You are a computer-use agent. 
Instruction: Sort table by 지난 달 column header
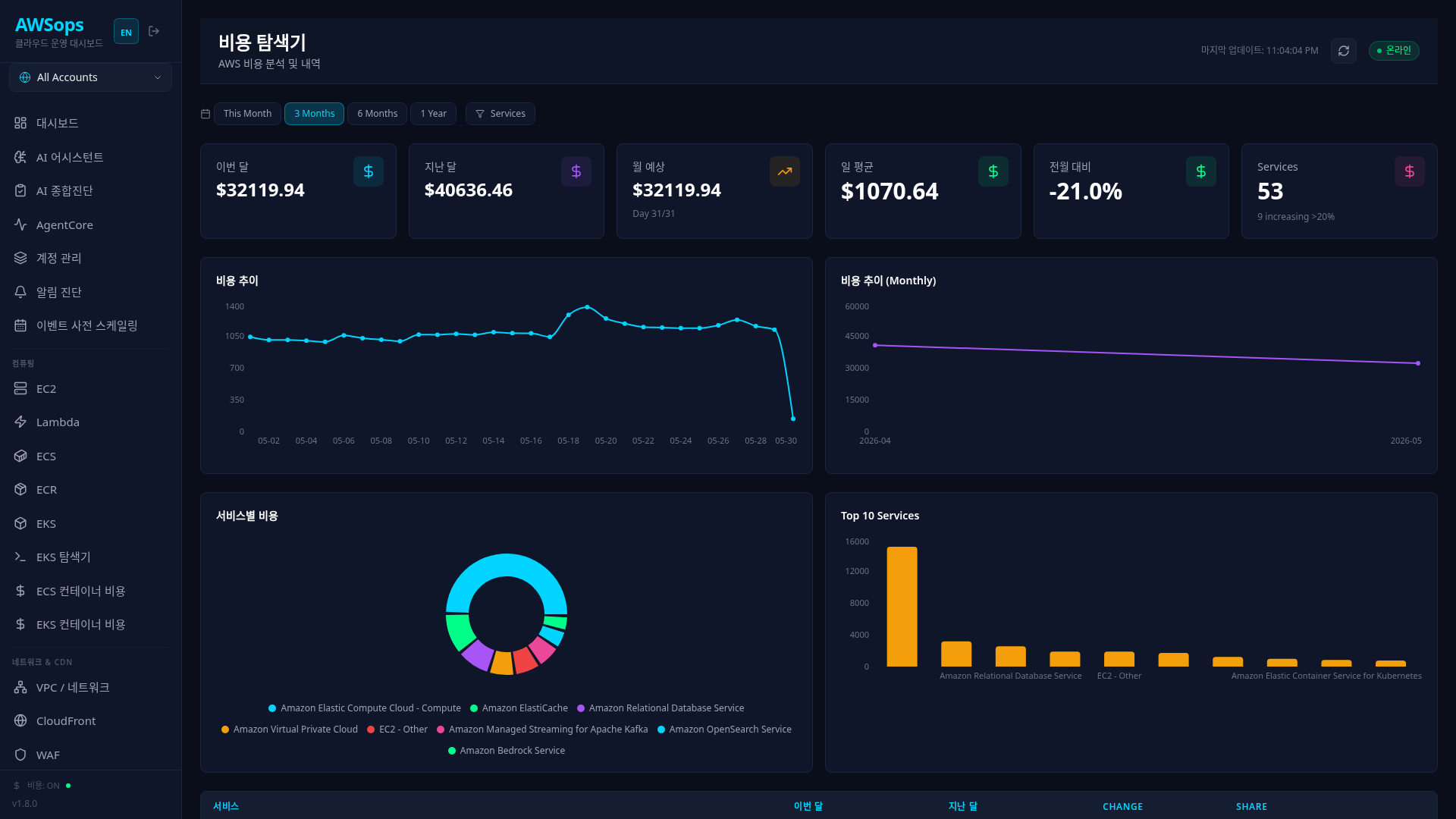click(962, 806)
